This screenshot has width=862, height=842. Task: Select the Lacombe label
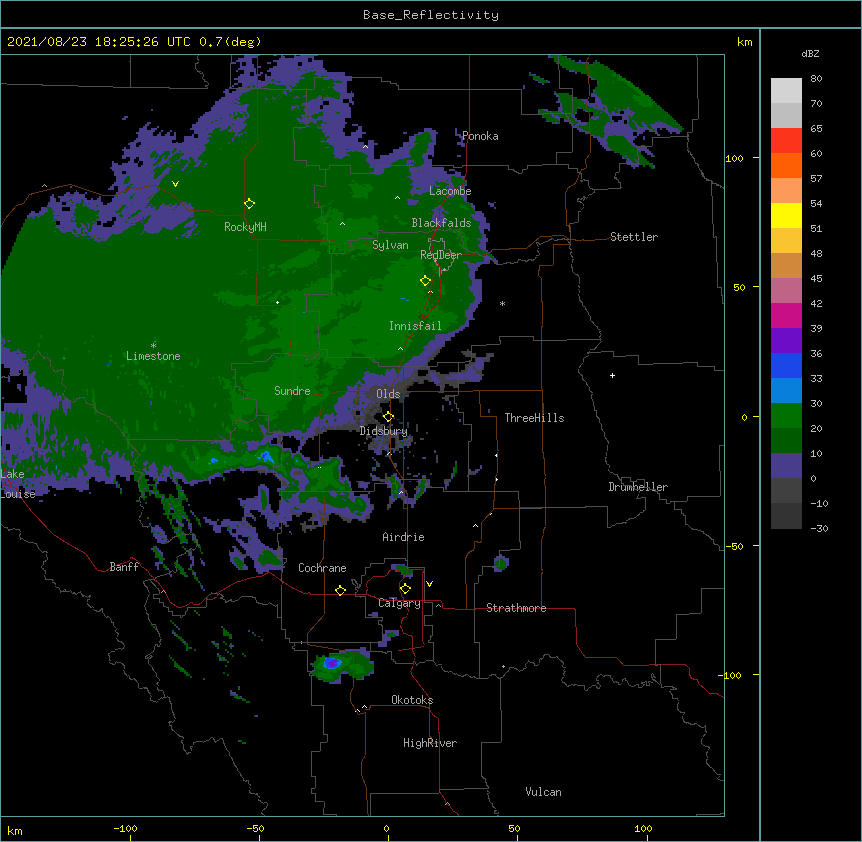click(x=450, y=191)
